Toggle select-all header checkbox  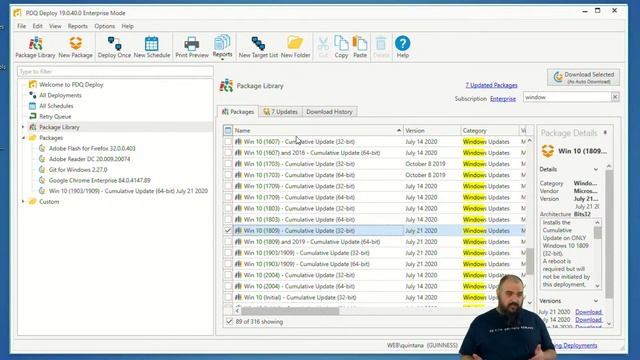[228, 131]
